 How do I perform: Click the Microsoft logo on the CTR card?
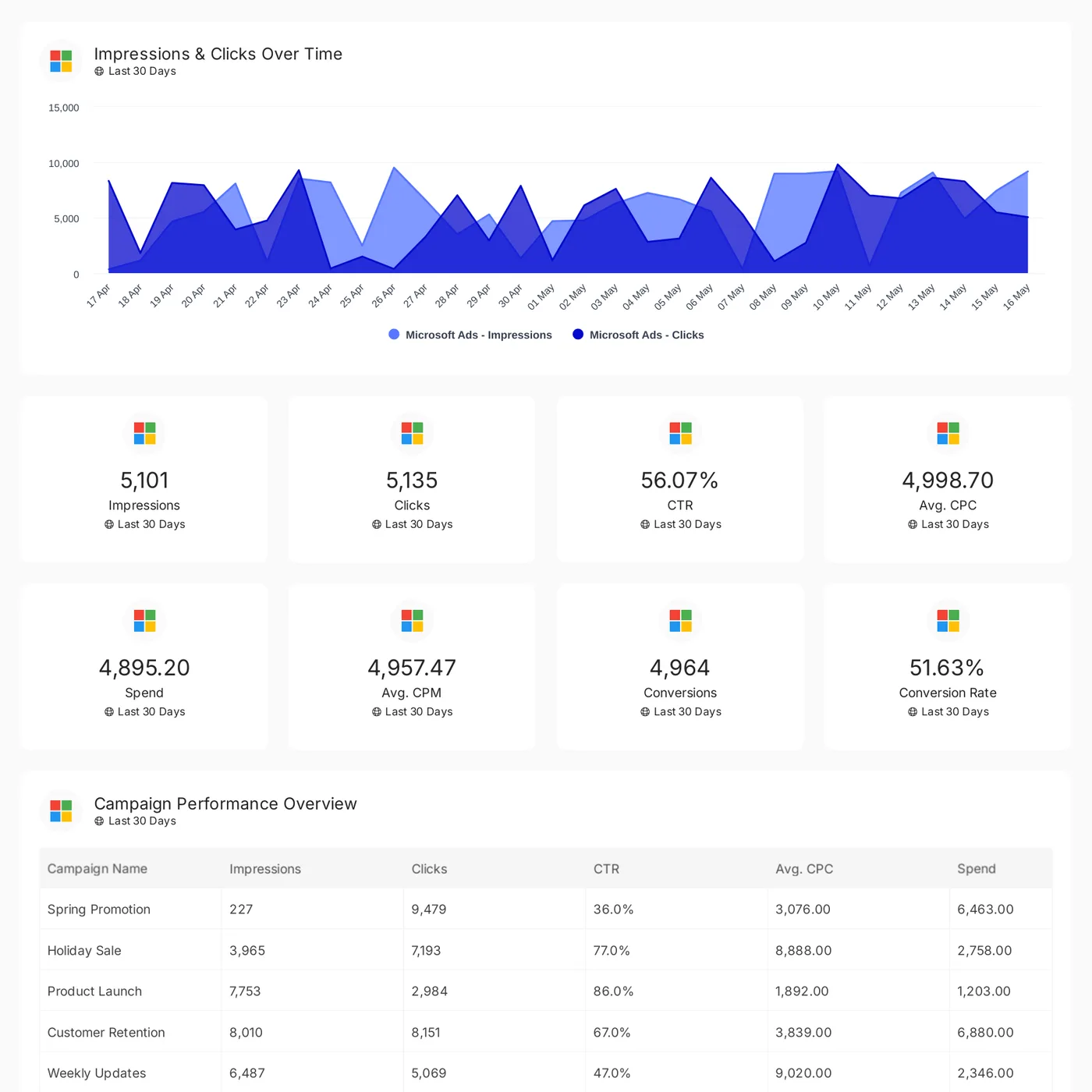tap(680, 433)
